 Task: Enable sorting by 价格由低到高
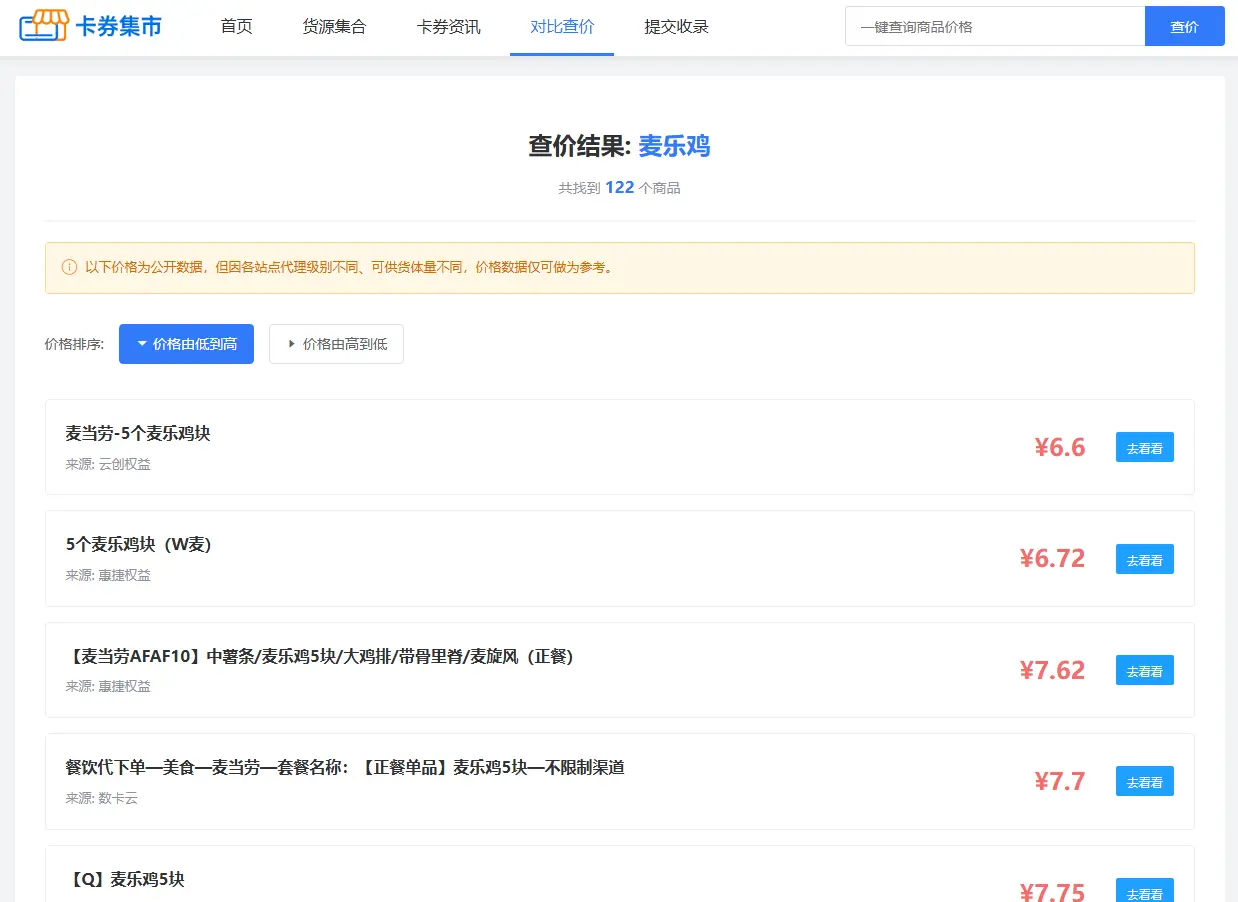[x=186, y=343]
